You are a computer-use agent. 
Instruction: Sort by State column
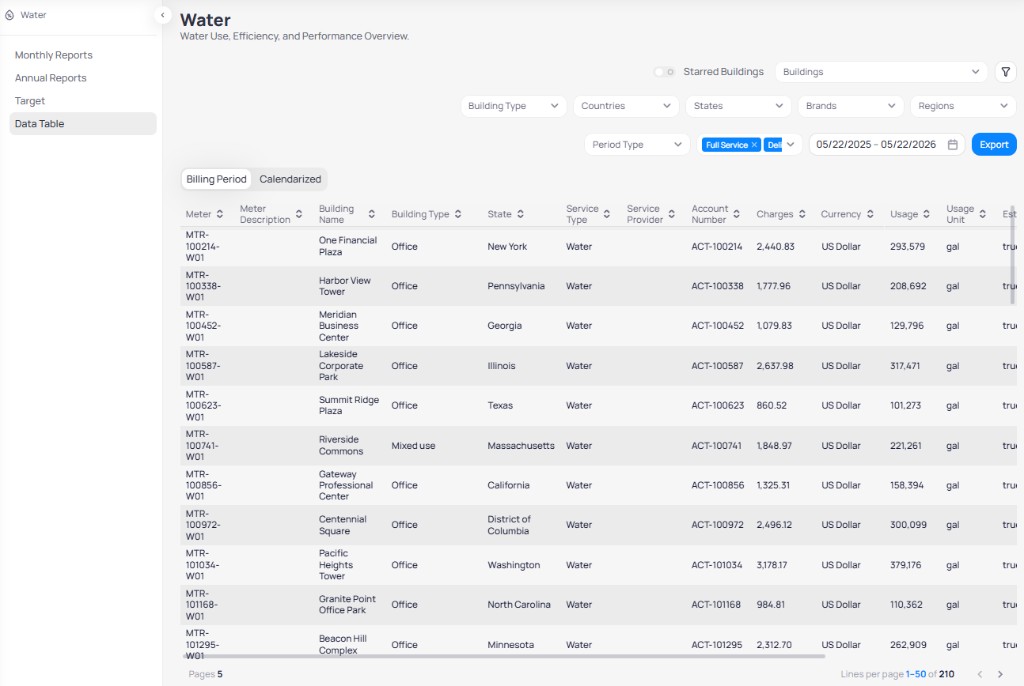point(520,214)
